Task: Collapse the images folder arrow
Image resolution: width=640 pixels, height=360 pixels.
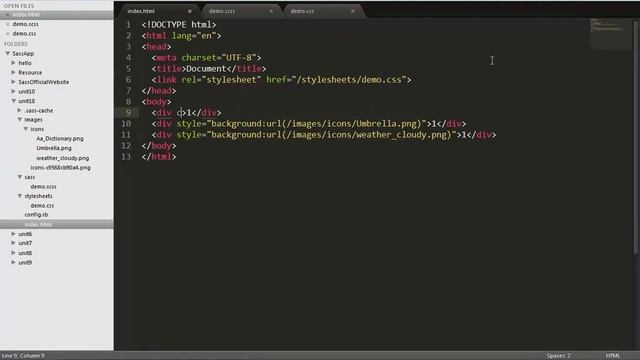Action: click(20, 120)
